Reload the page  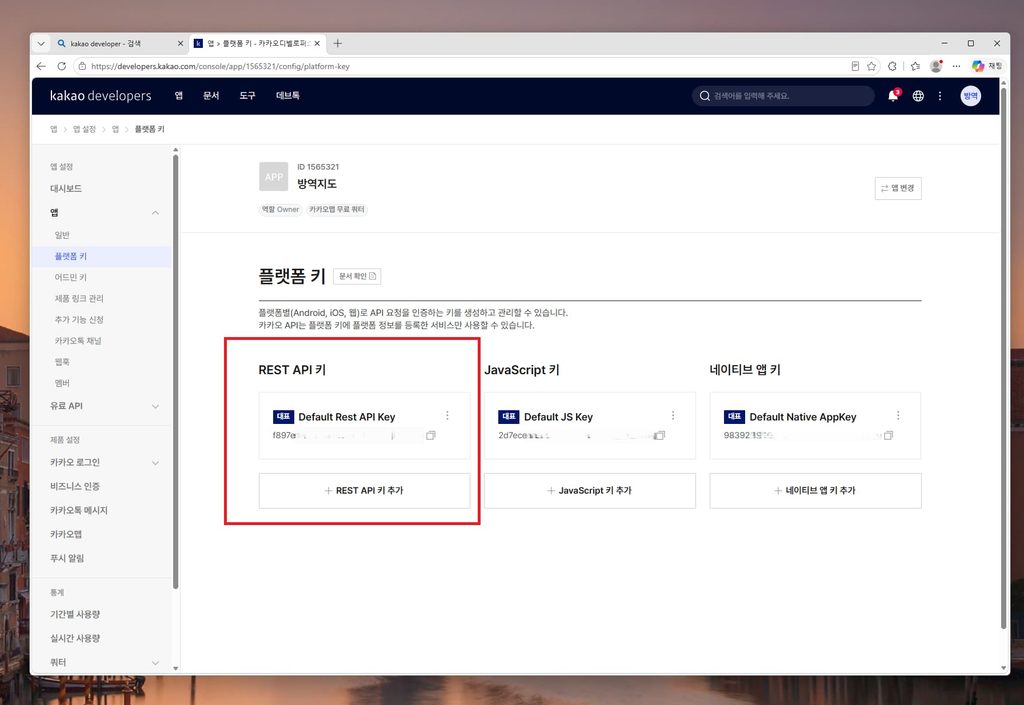[61, 66]
